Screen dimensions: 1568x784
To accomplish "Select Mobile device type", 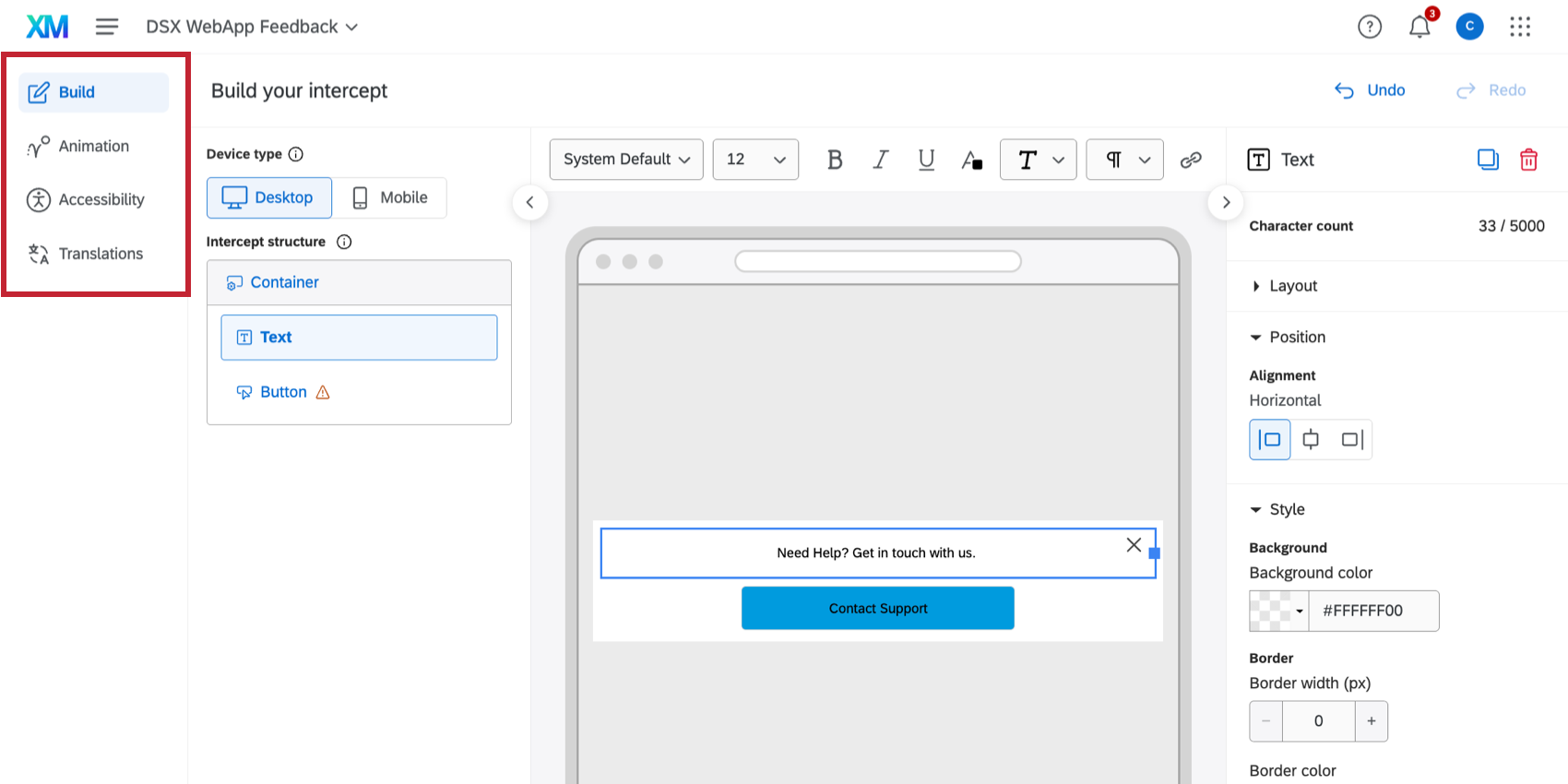I will pos(390,197).
